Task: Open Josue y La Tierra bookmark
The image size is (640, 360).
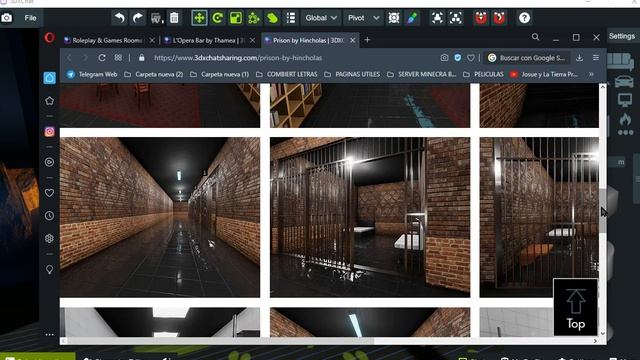Action: point(544,74)
